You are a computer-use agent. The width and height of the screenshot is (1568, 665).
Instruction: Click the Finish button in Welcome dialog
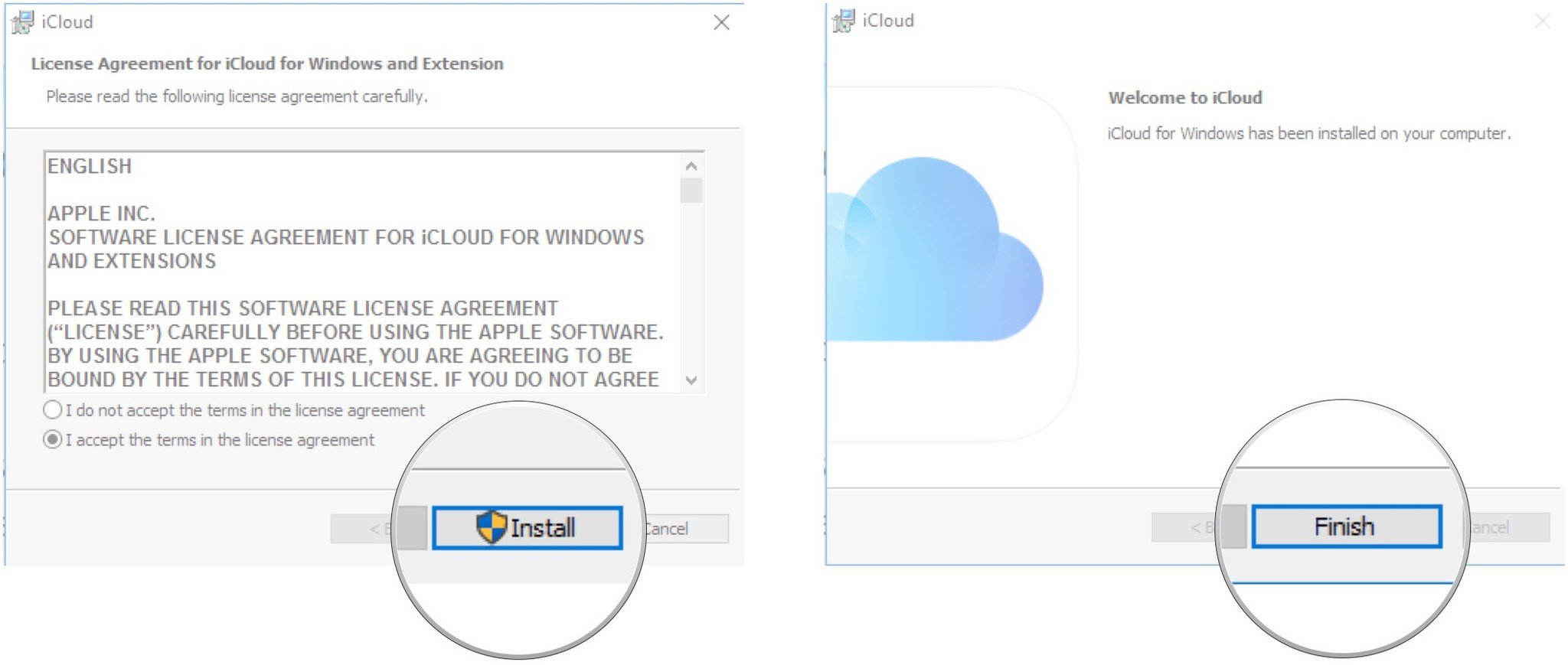point(1347,526)
